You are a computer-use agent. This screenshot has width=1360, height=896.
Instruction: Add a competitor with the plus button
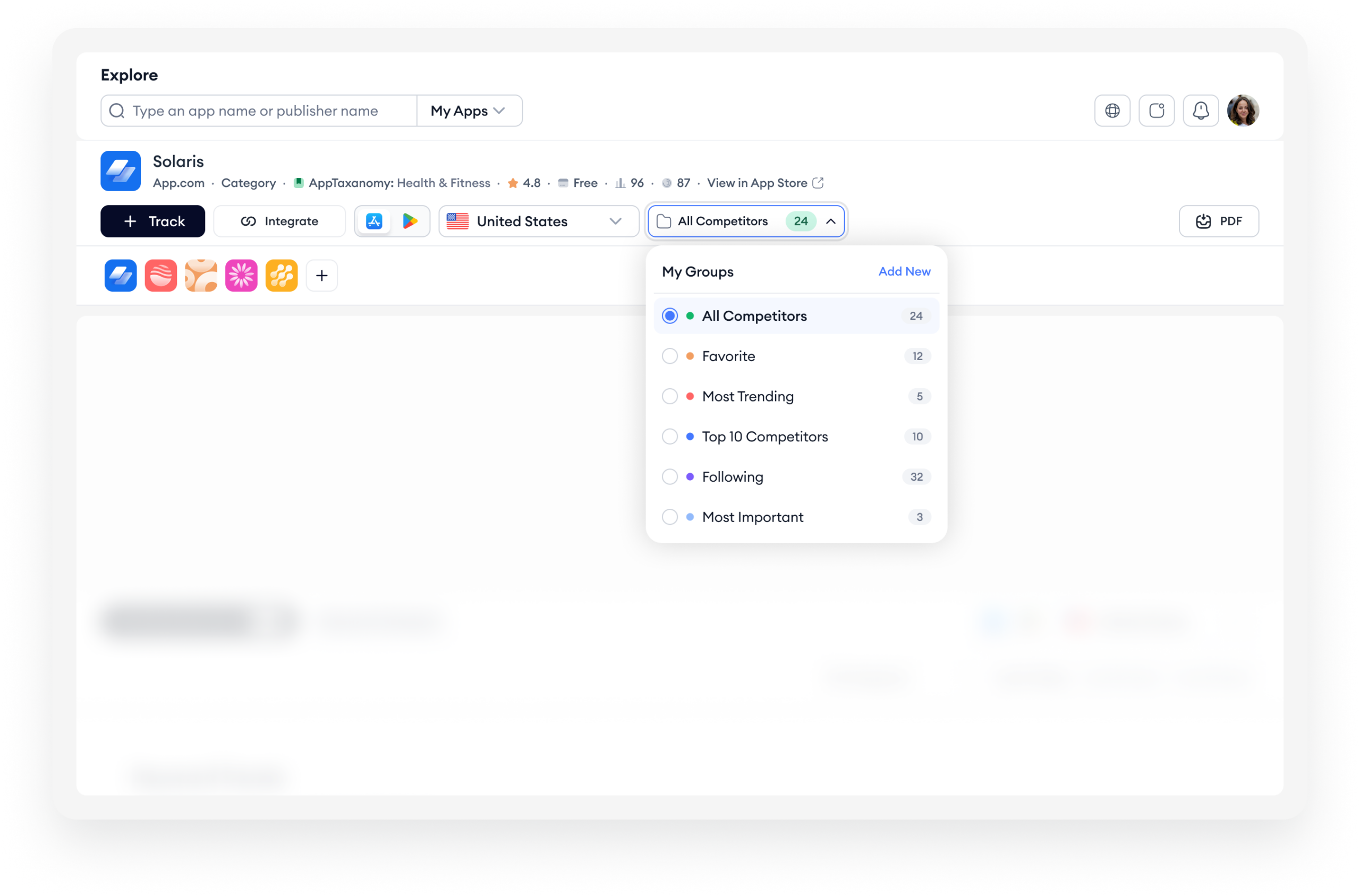click(x=322, y=276)
